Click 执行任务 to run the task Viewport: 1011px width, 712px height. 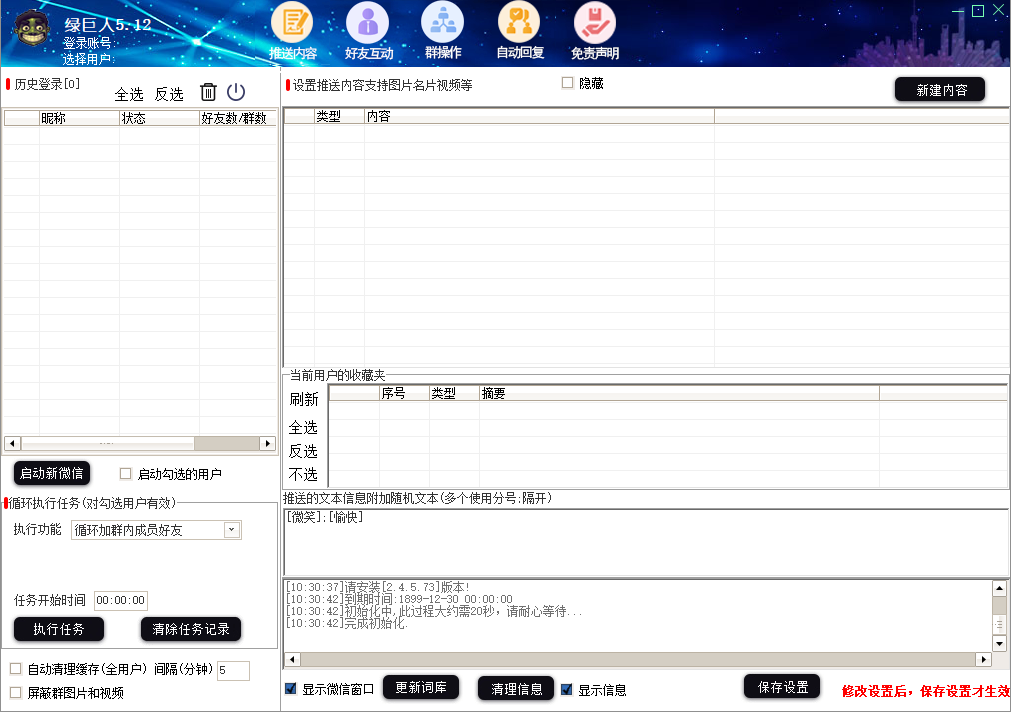coord(58,629)
